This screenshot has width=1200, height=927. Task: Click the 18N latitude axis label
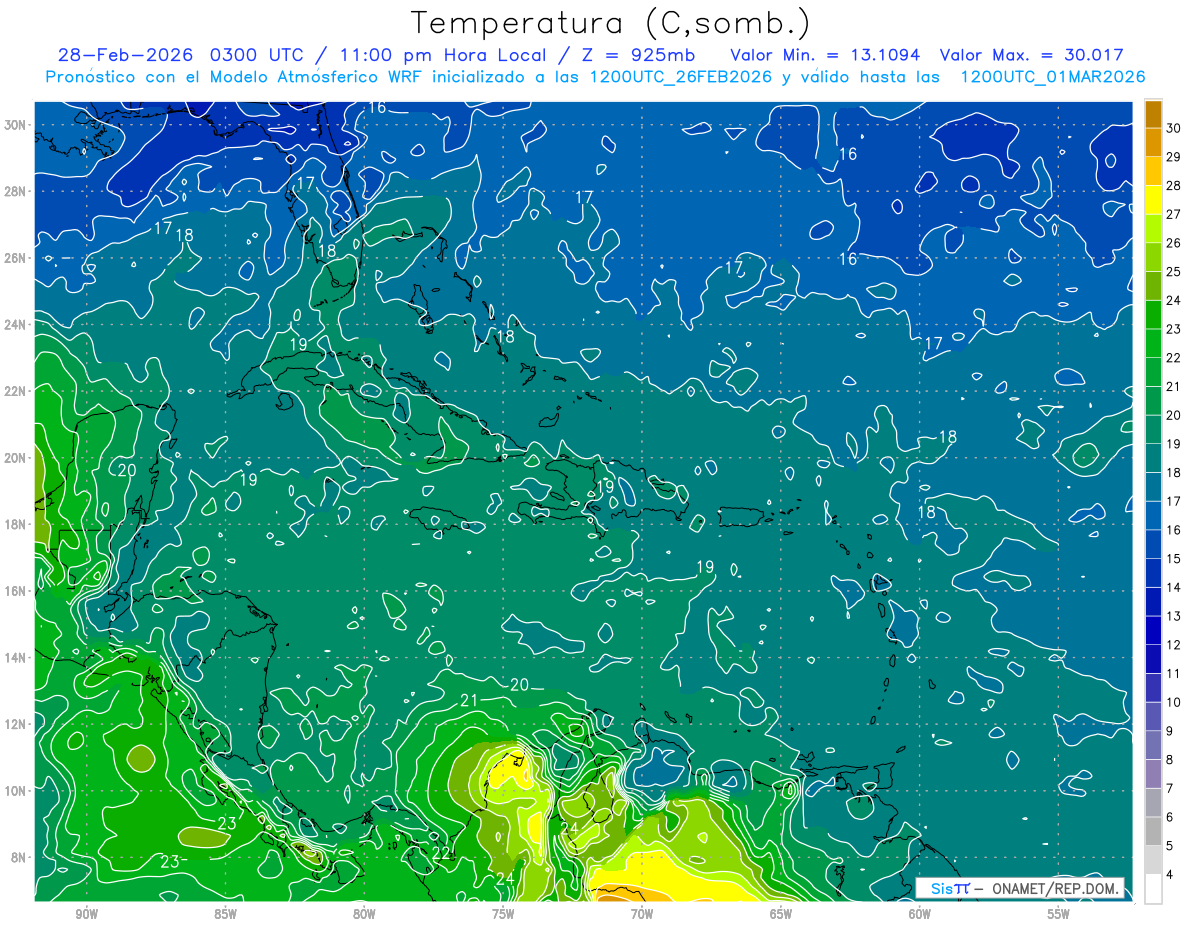(x=16, y=524)
